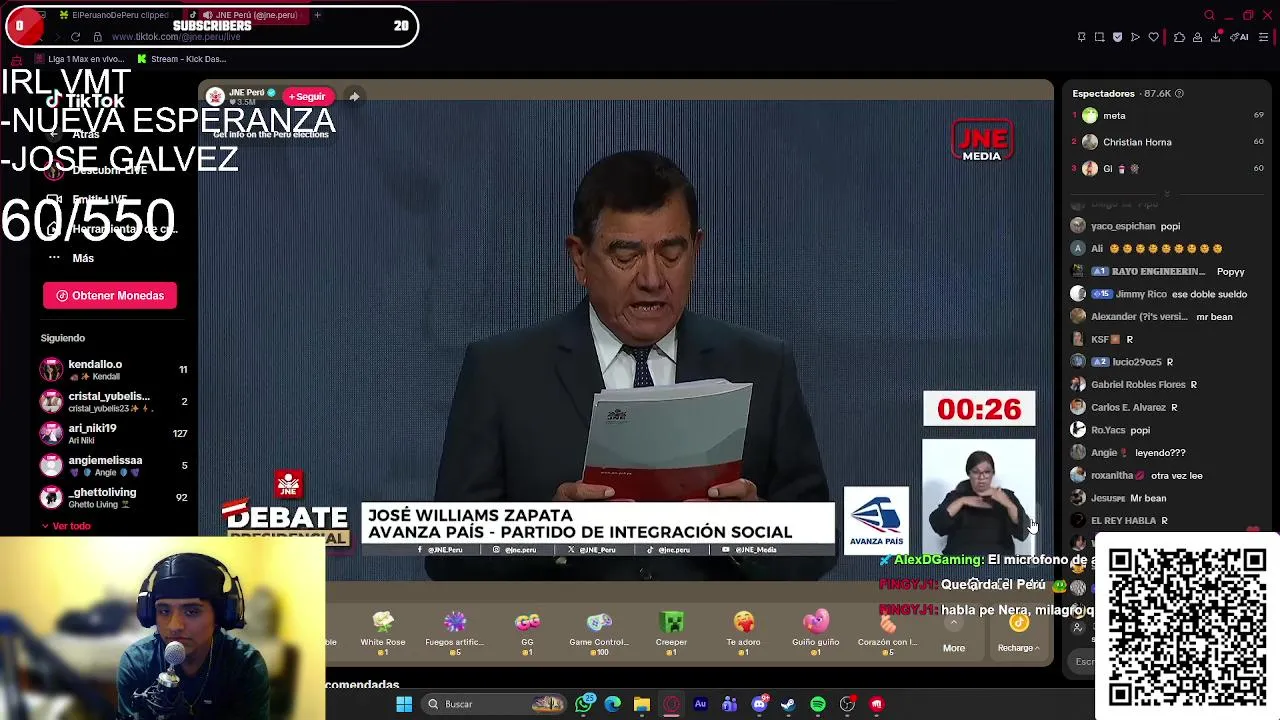The height and width of the screenshot is (720, 1280).
Task: Reload the current page
Action: click(75, 37)
